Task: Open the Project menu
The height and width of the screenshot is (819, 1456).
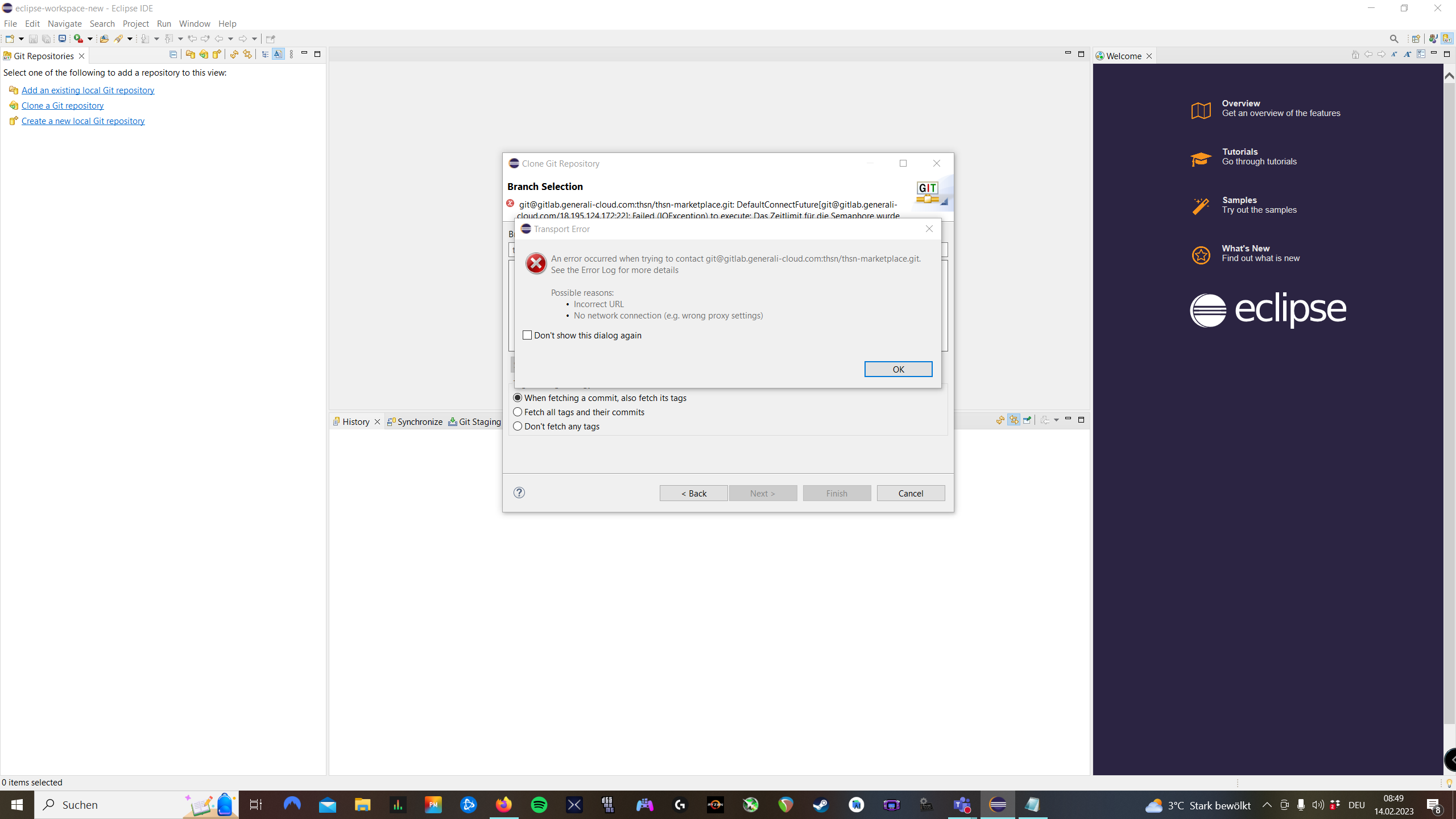Action: click(135, 23)
